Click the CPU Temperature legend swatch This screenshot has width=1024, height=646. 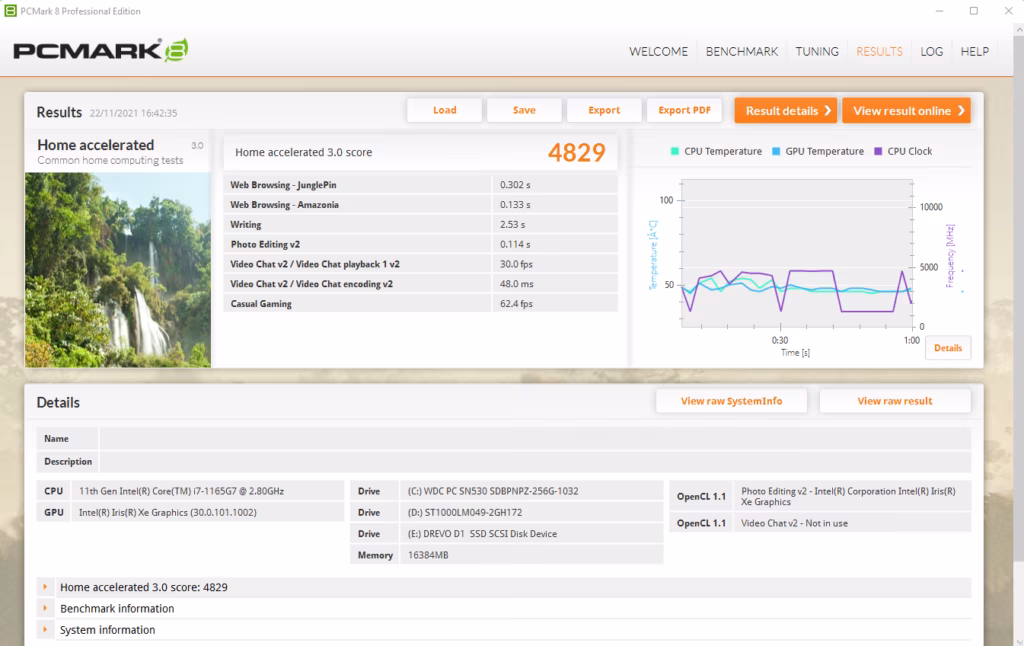675,151
